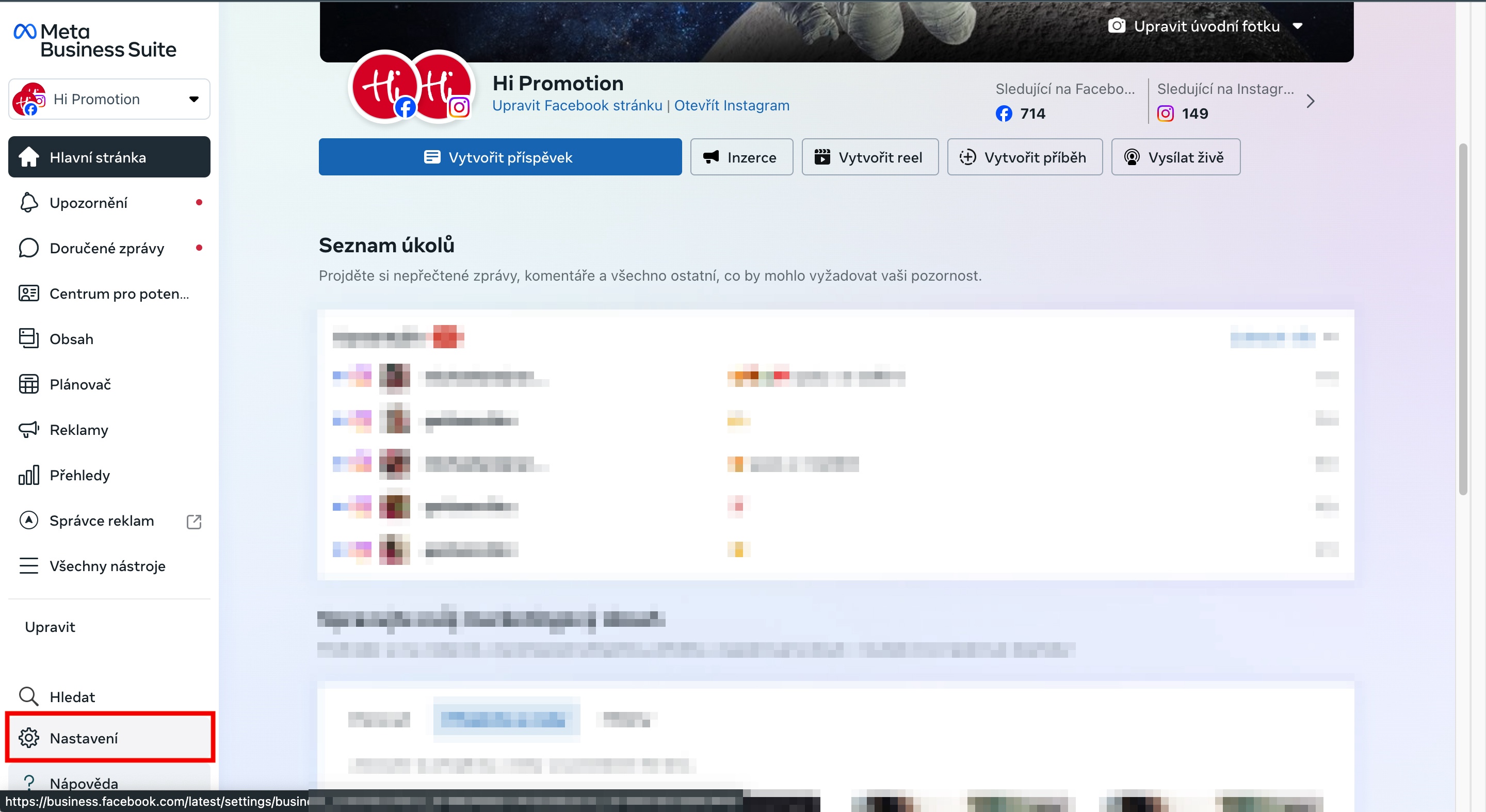Screen dimensions: 1486x812
Task: Click Upravit Facebook stránku link
Action: pos(577,106)
